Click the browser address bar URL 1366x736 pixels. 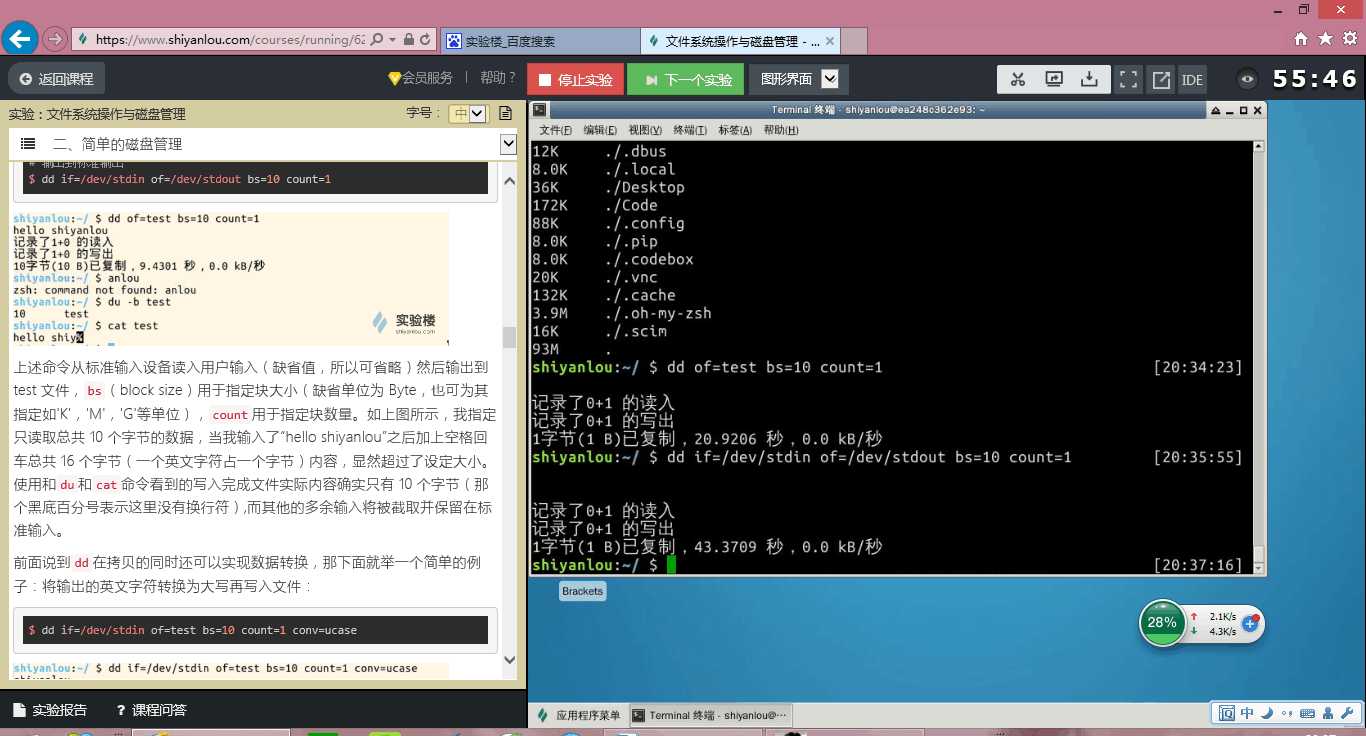click(x=230, y=40)
